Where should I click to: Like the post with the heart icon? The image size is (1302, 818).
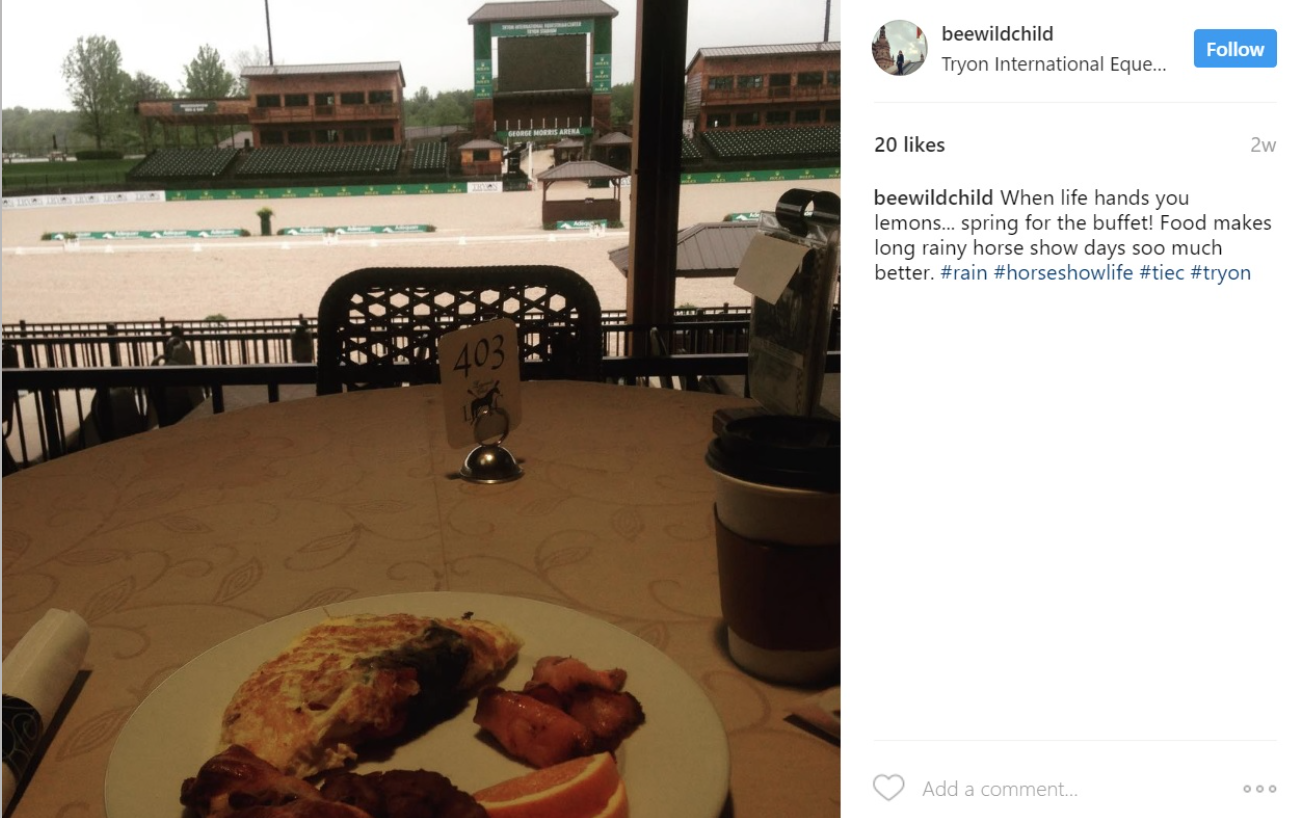coord(888,788)
